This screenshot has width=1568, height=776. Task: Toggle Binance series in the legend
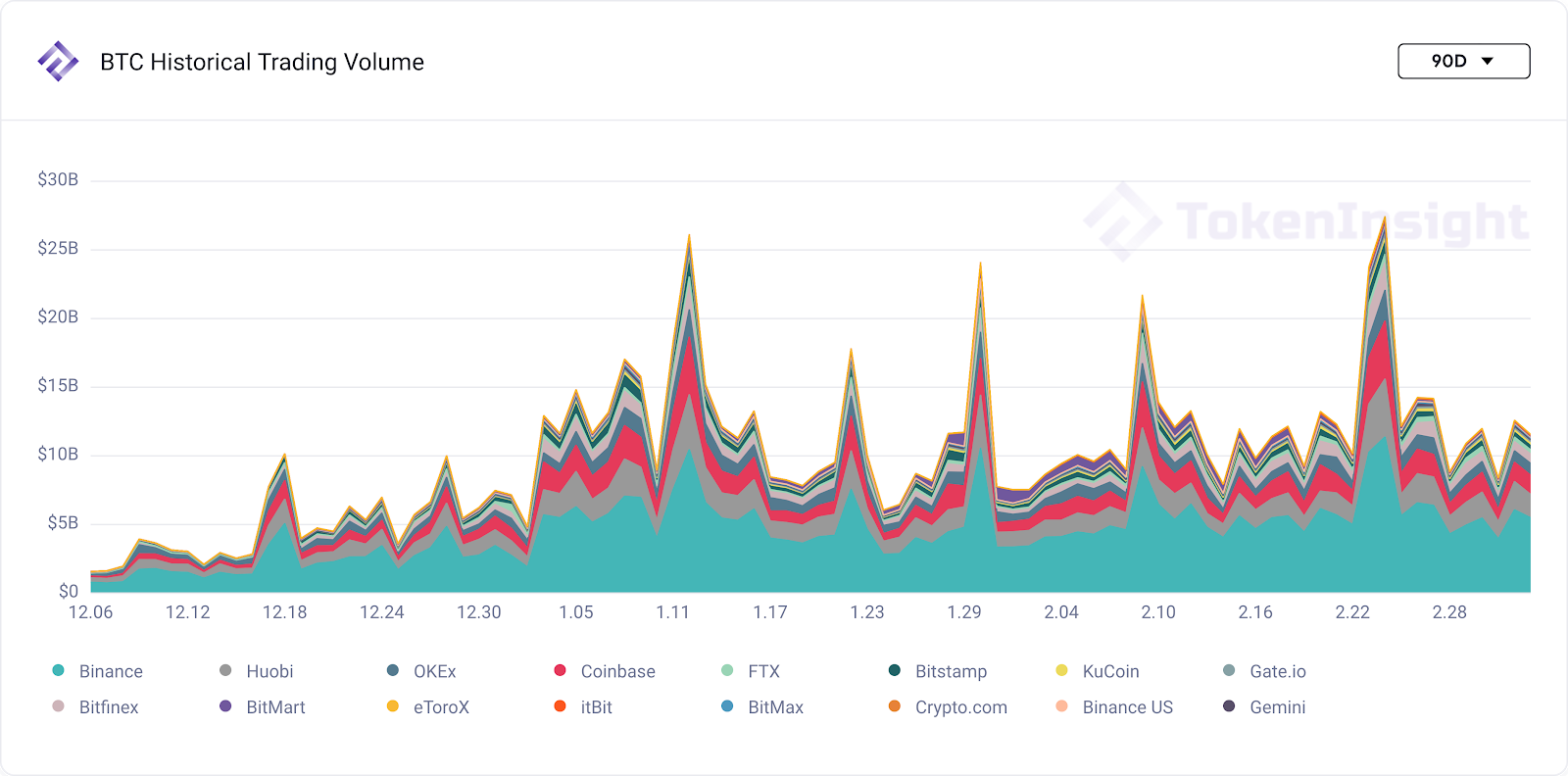tap(97, 671)
